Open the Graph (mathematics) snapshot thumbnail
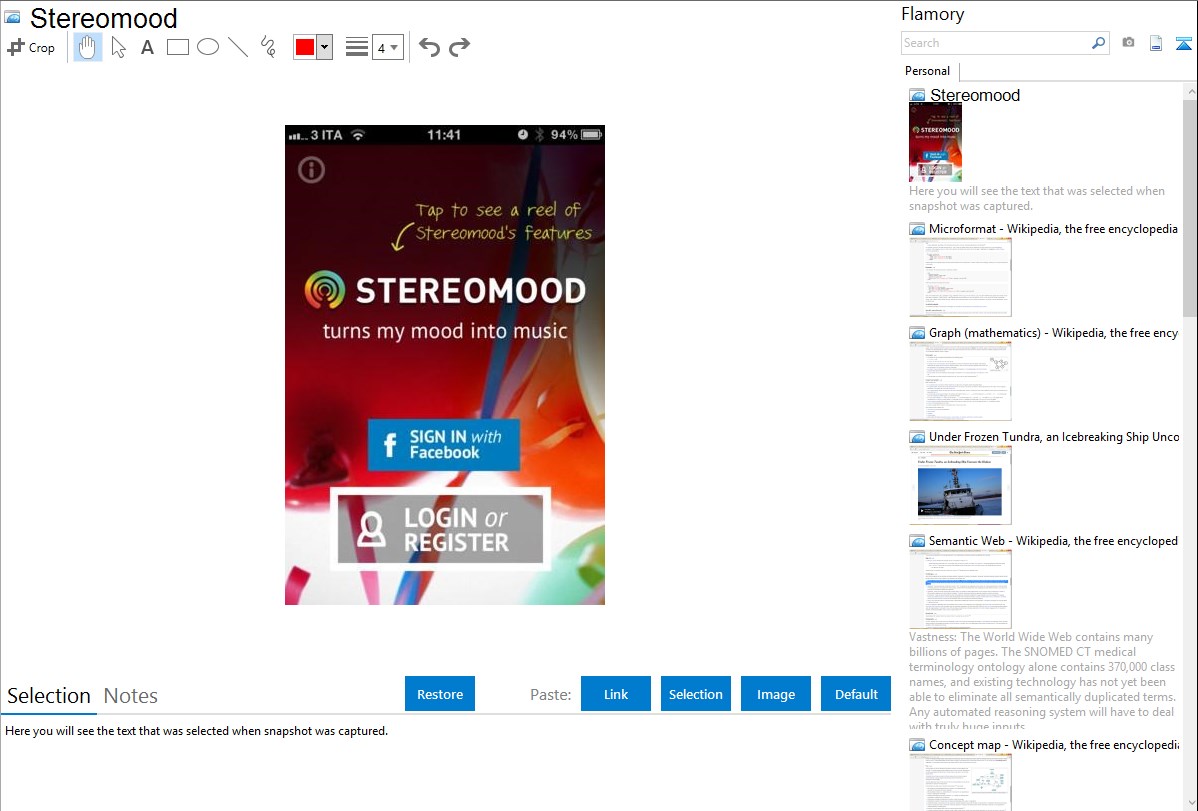 [x=960, y=381]
